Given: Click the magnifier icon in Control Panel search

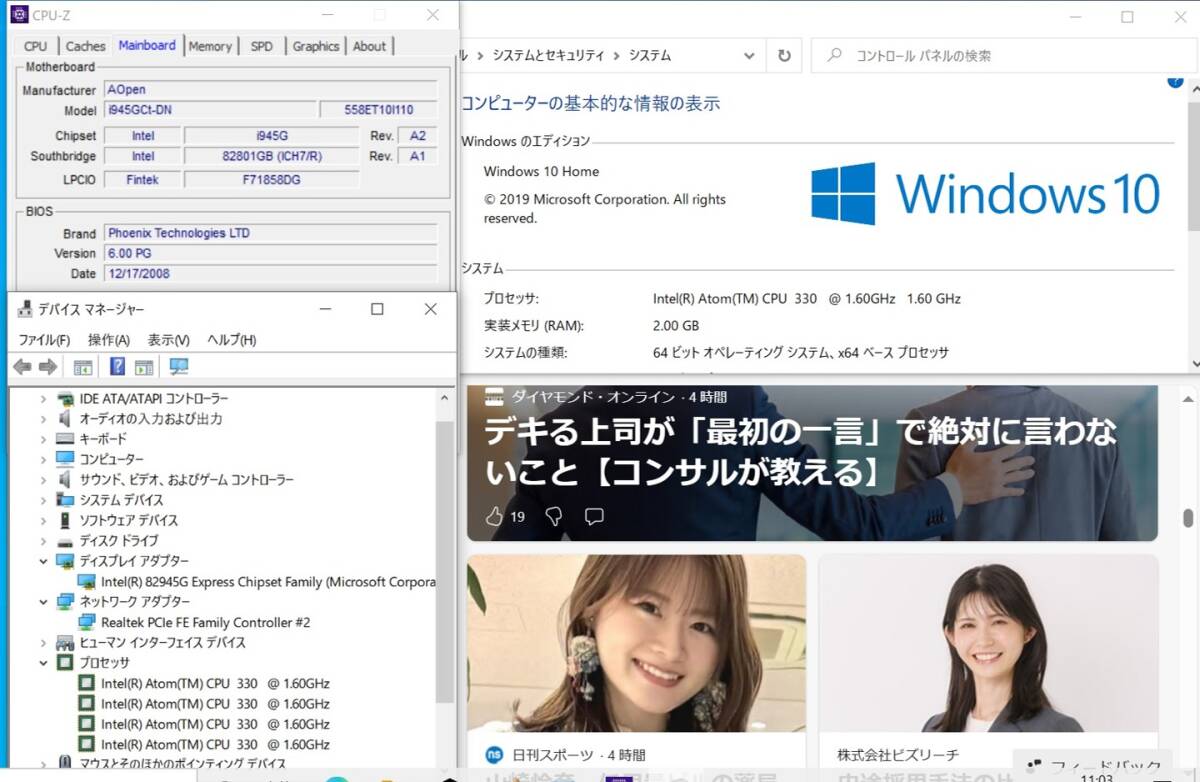Looking at the screenshot, I should (x=834, y=56).
